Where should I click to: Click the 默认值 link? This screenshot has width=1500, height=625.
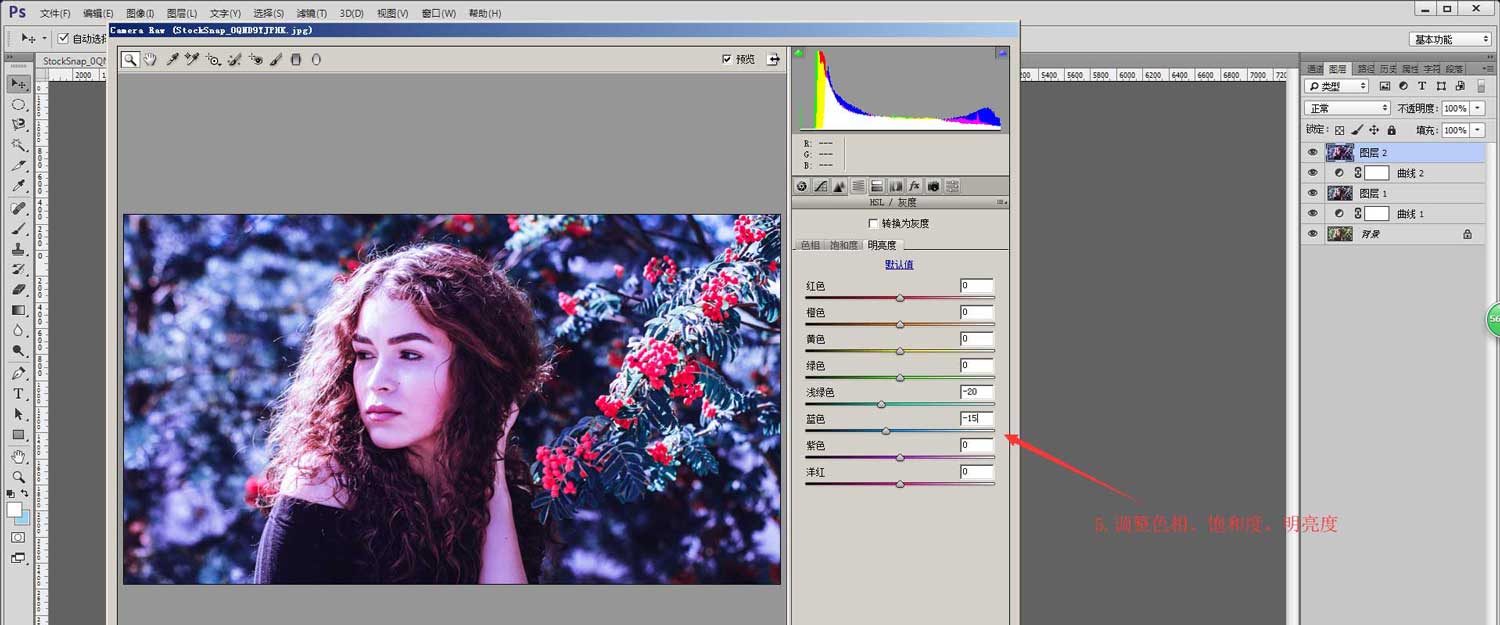click(899, 265)
